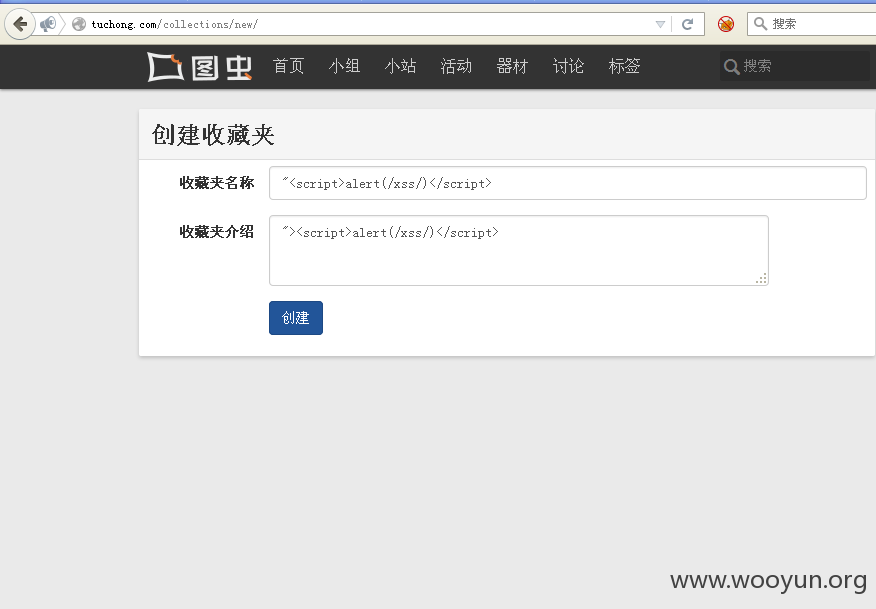Click the 收藏夹介绍 label

point(217,231)
